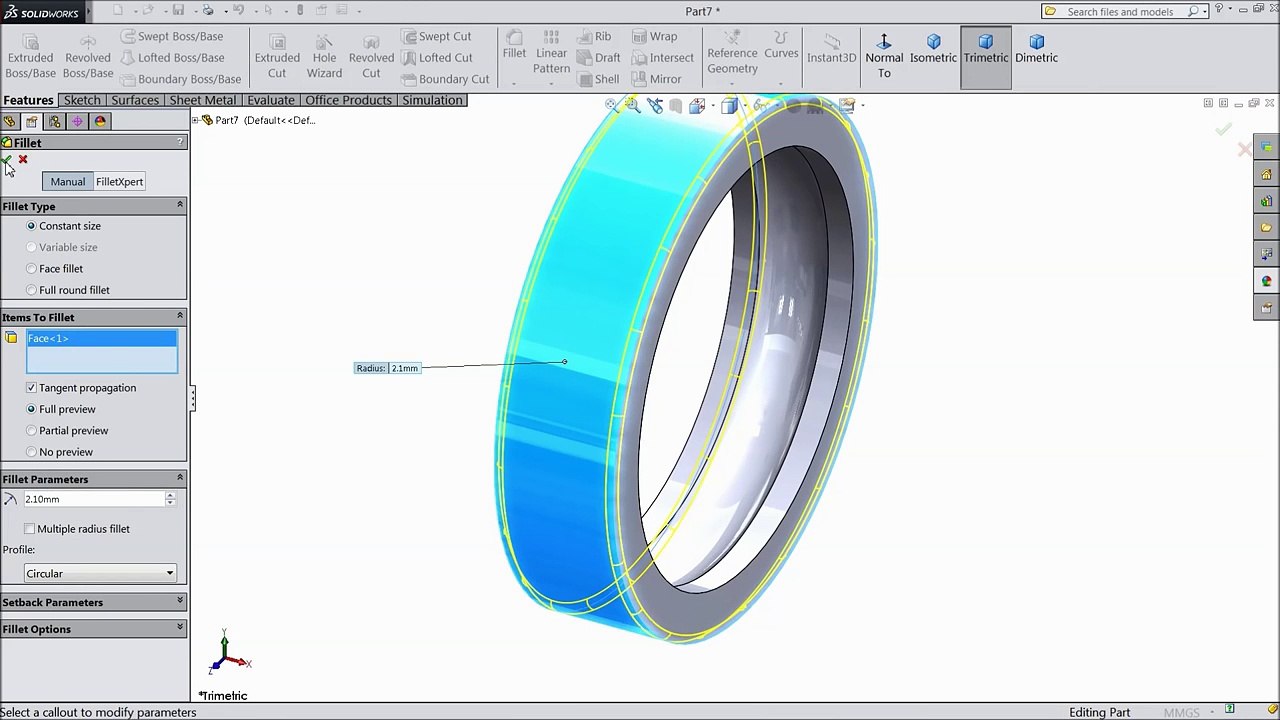Click the Save icon in top toolbar
1280x720 pixels.
point(178,11)
